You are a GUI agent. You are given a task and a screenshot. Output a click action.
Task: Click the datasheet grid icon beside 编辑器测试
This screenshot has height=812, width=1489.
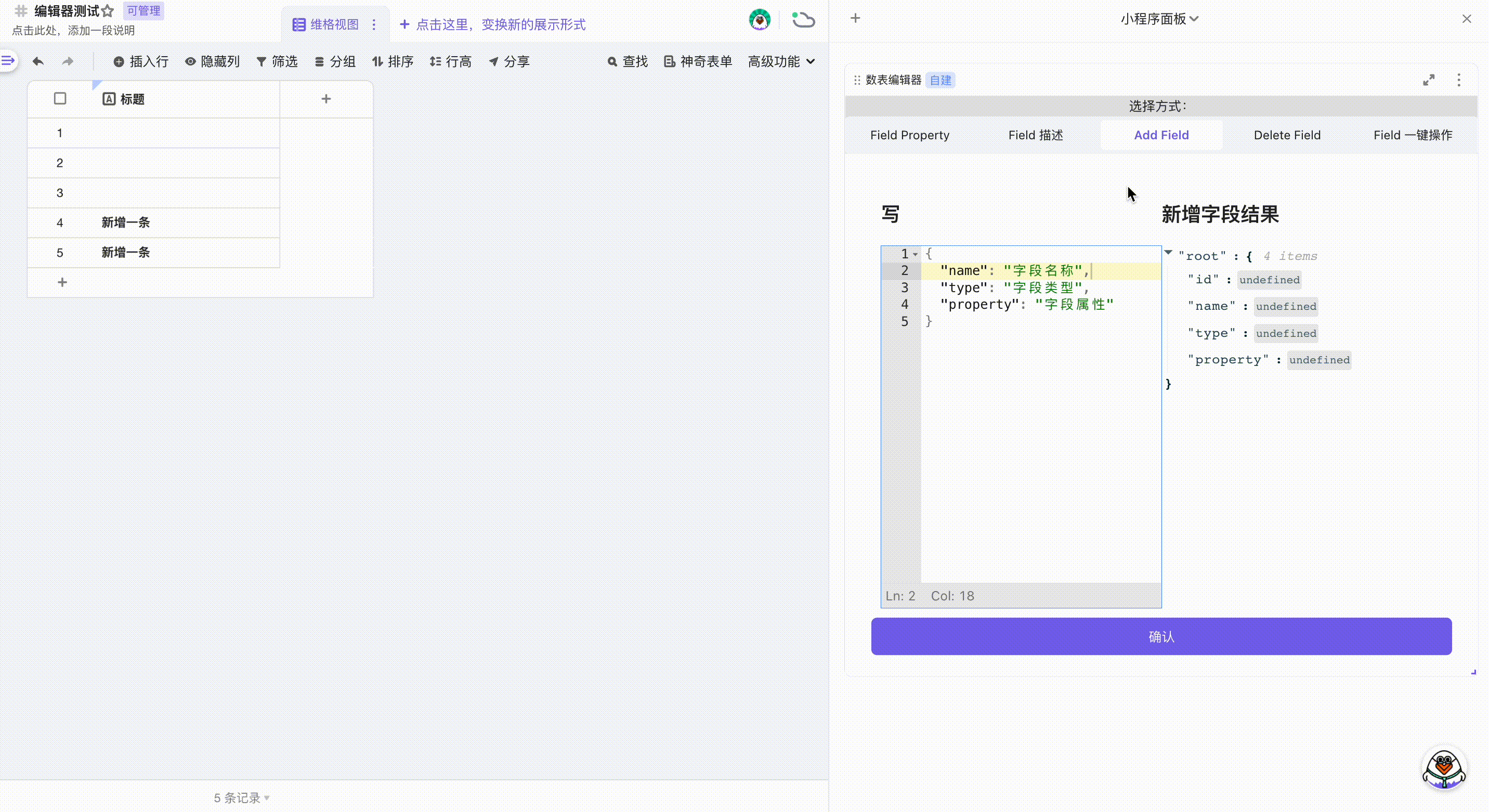click(x=21, y=11)
